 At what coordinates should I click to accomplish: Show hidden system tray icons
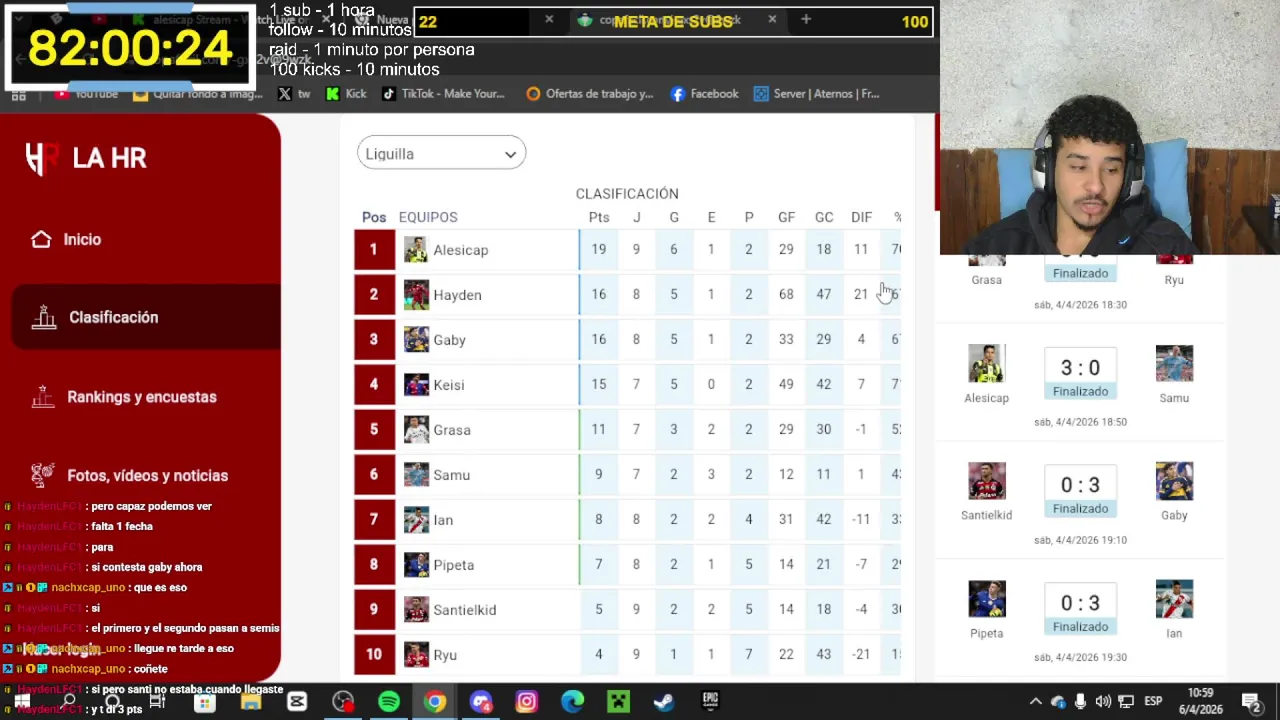(1036, 702)
